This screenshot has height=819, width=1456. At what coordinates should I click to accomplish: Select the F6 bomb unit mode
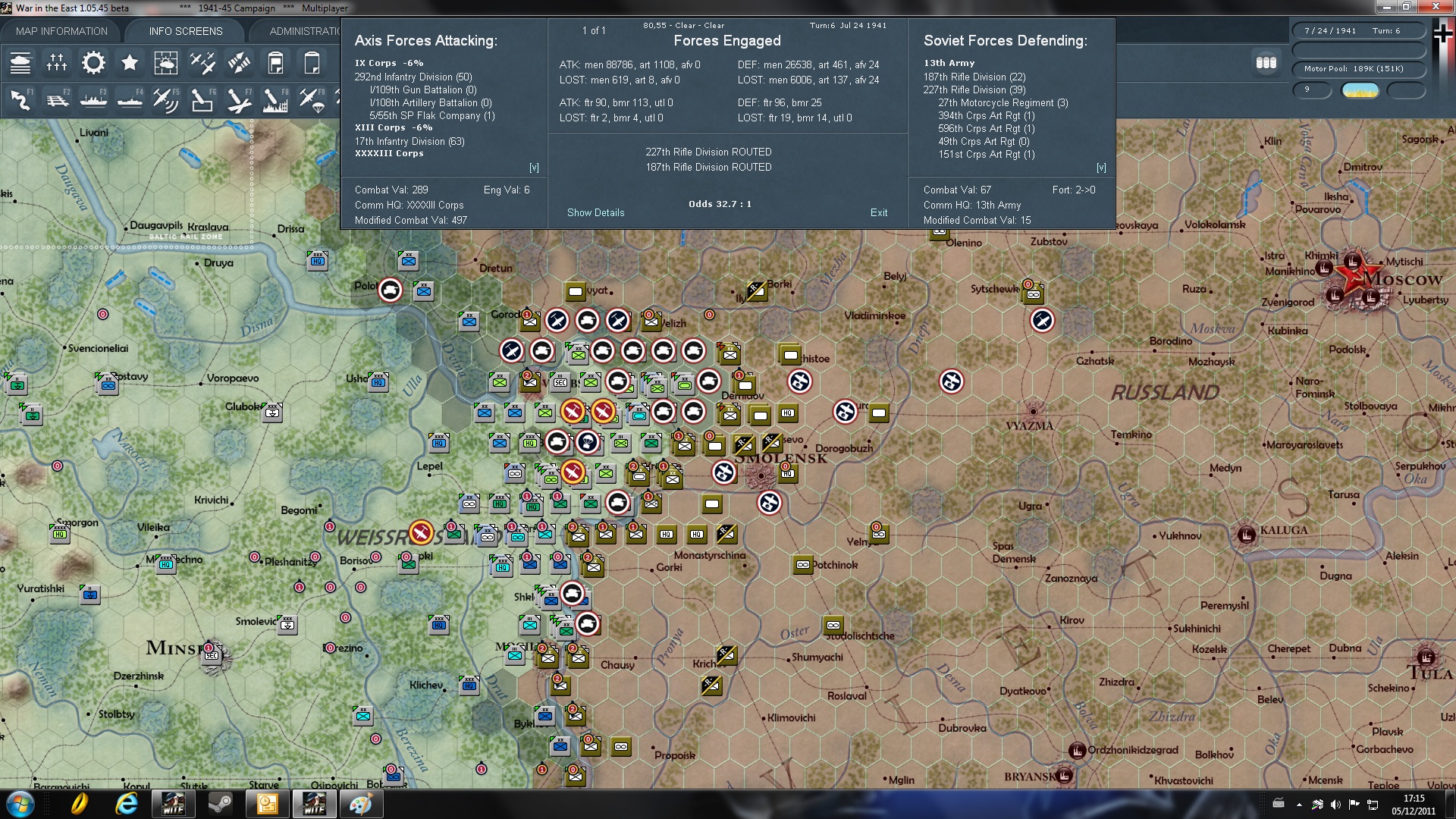pos(202,100)
